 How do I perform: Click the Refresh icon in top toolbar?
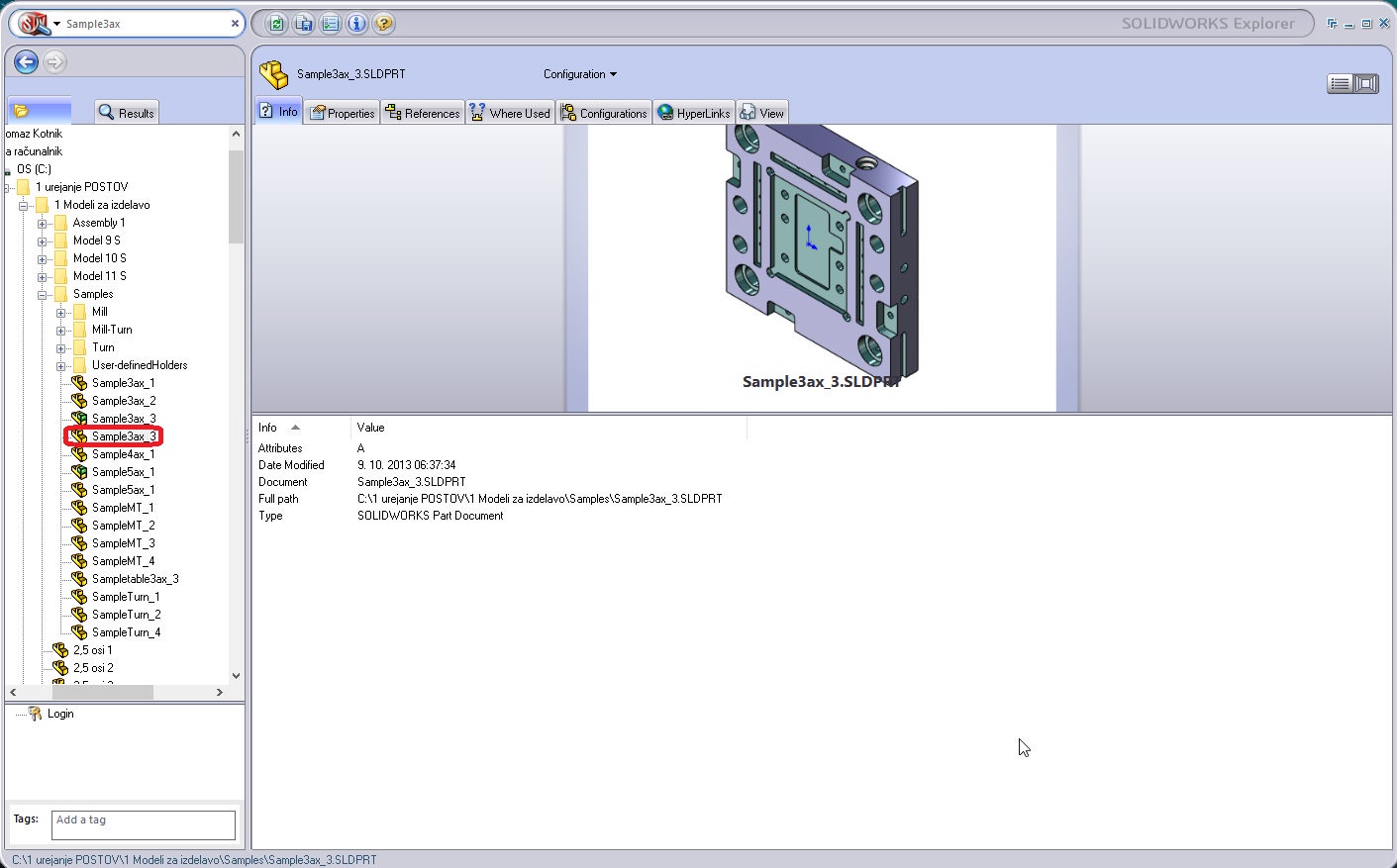[277, 24]
